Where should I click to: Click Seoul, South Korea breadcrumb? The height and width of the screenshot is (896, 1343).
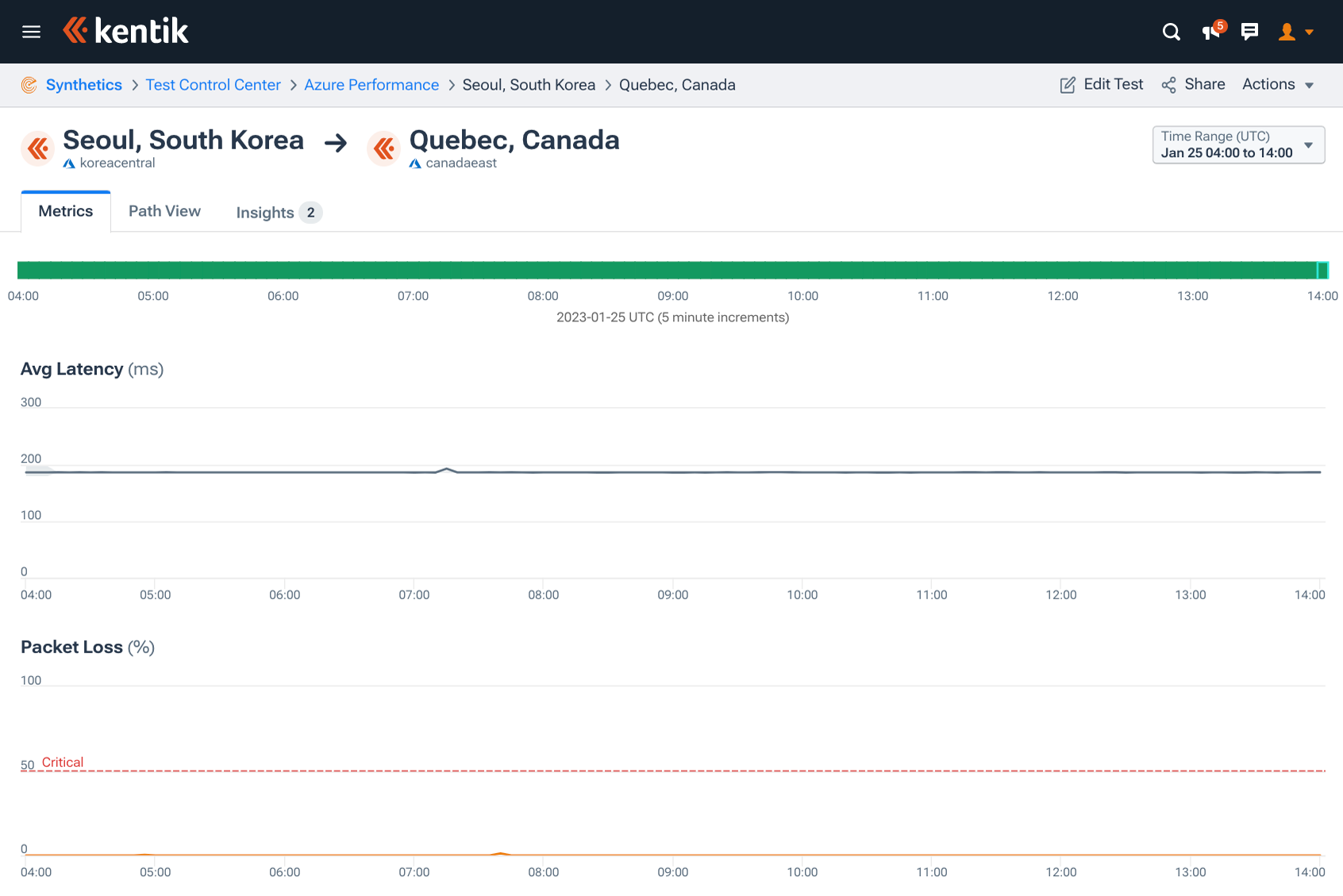click(529, 85)
